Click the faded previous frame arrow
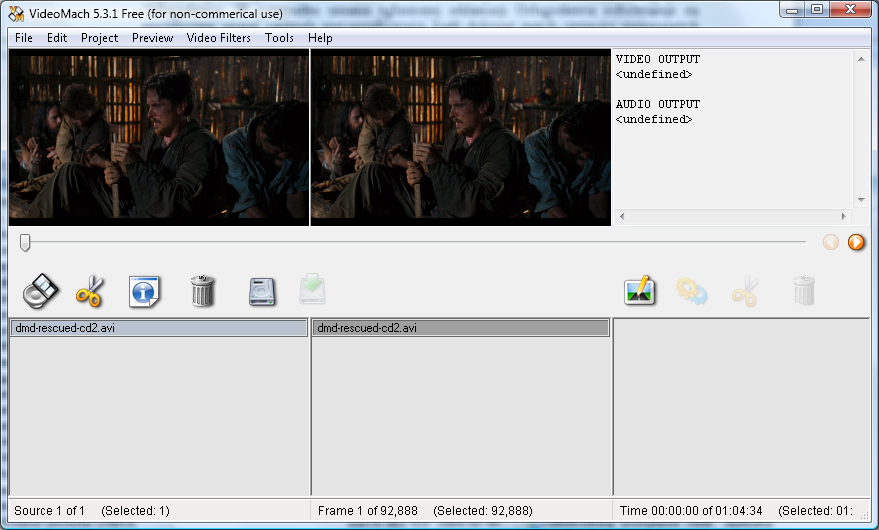 pos(831,242)
